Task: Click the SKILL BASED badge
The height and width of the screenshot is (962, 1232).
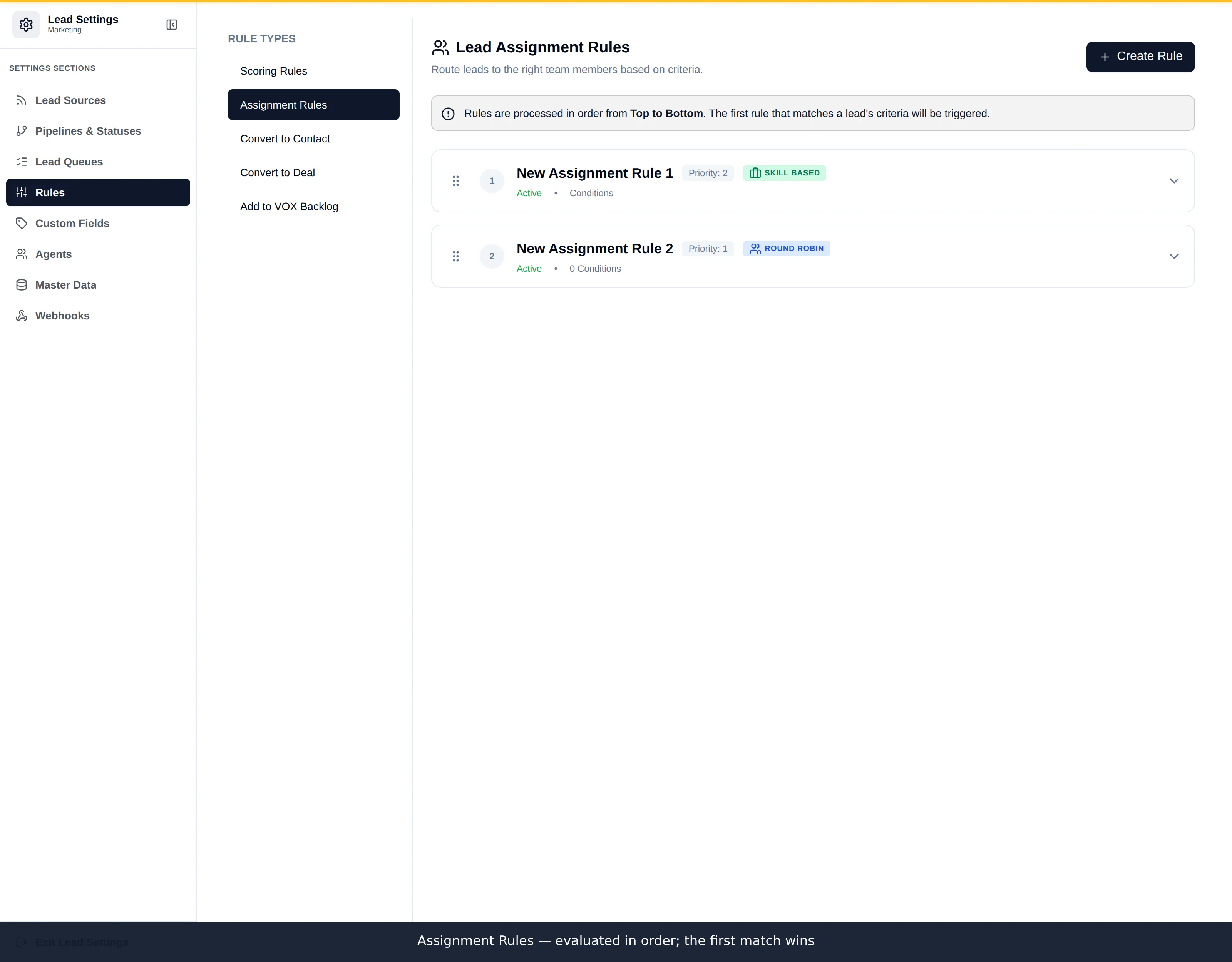Action: (784, 173)
